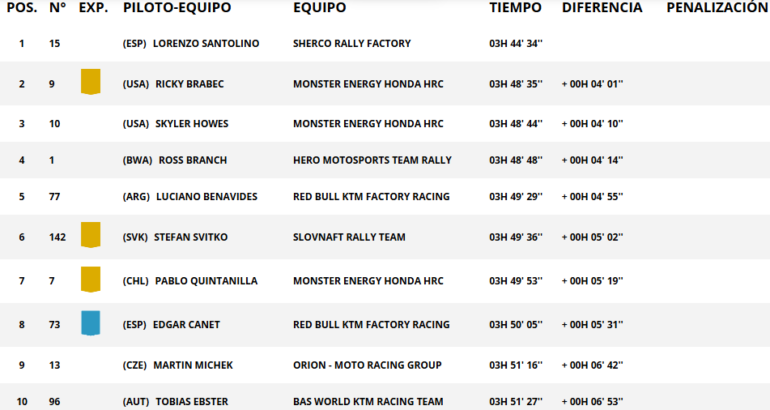Open Tobias Ebster's rider entry

click(x=192, y=402)
